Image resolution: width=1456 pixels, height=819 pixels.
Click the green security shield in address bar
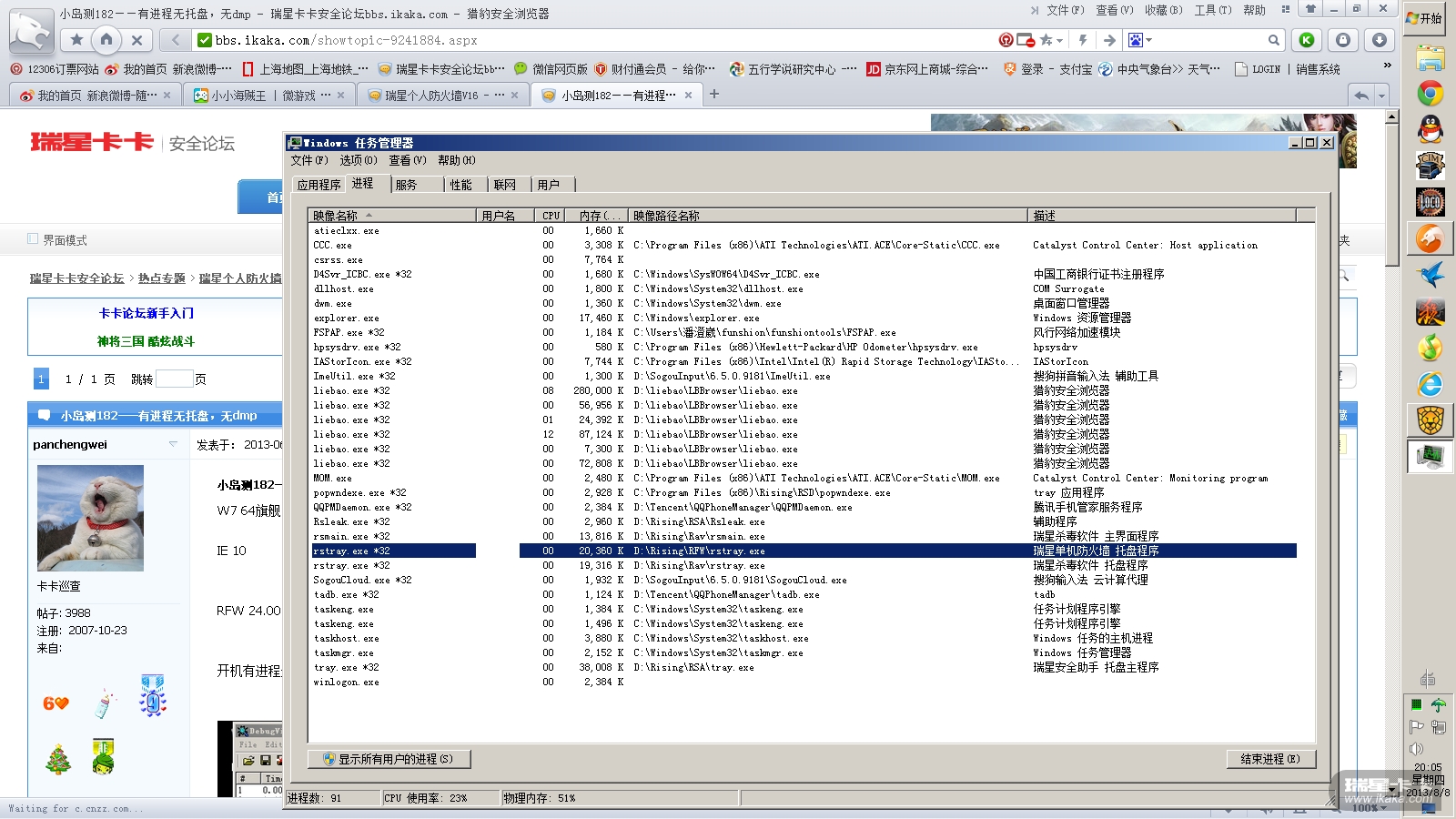point(205,40)
